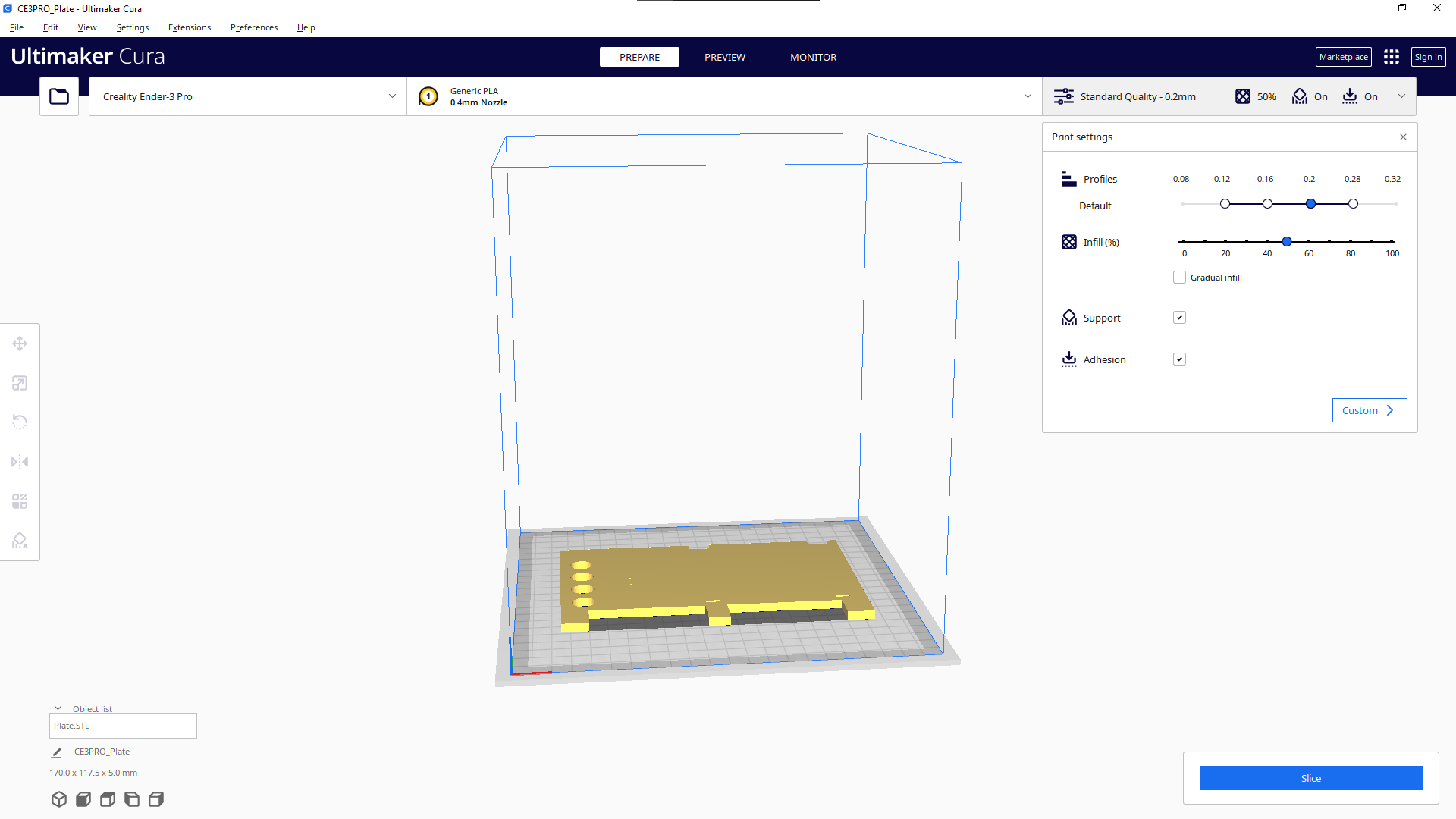Click the Slice button
The height and width of the screenshot is (819, 1456).
(x=1310, y=778)
